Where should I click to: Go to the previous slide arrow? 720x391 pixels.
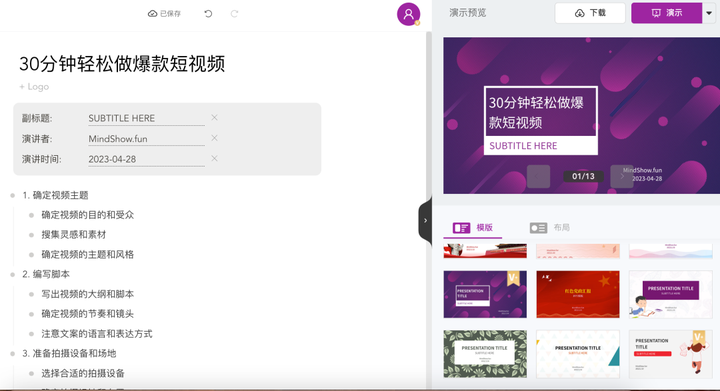pyautogui.click(x=539, y=176)
